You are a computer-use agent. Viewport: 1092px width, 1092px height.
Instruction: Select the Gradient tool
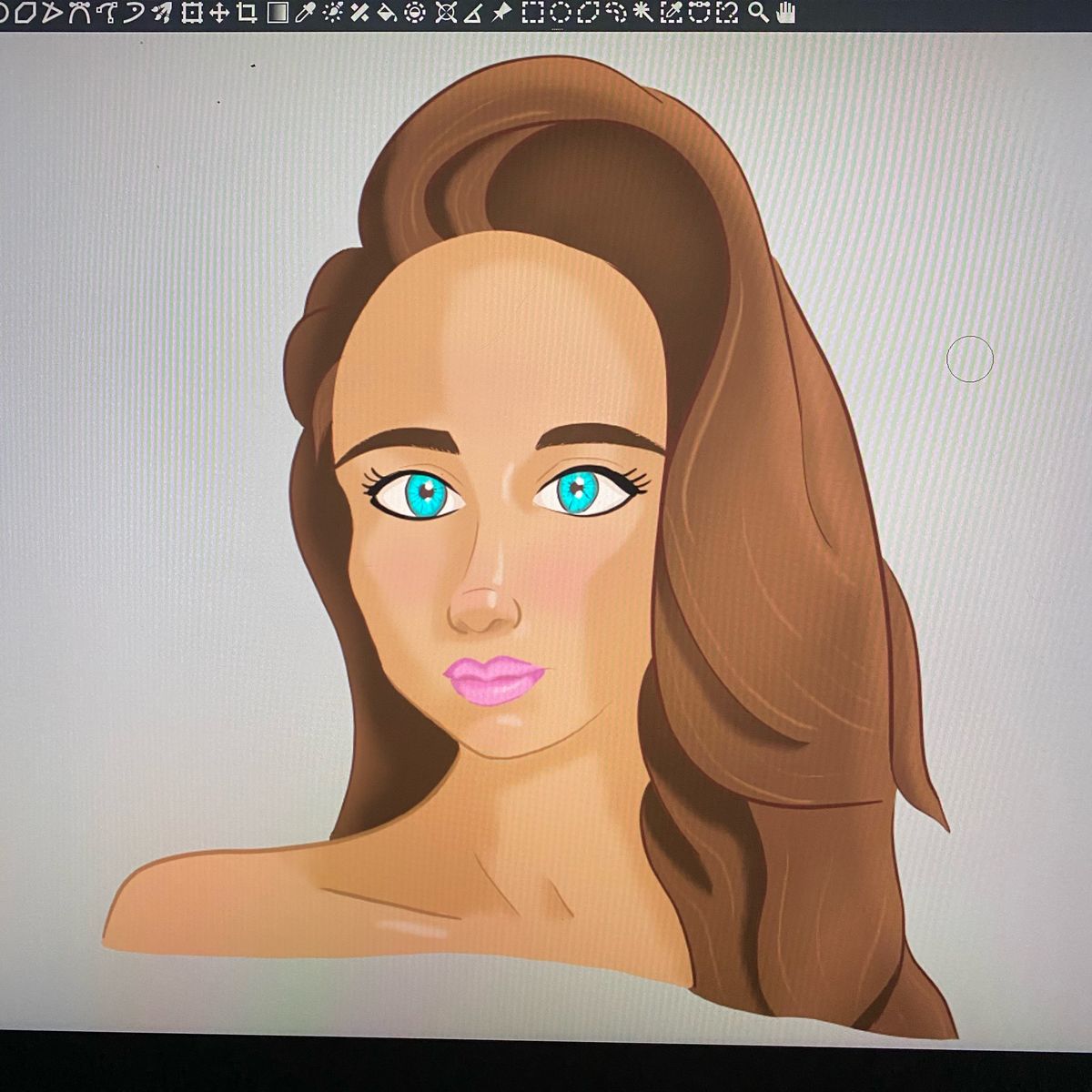pyautogui.click(x=278, y=13)
